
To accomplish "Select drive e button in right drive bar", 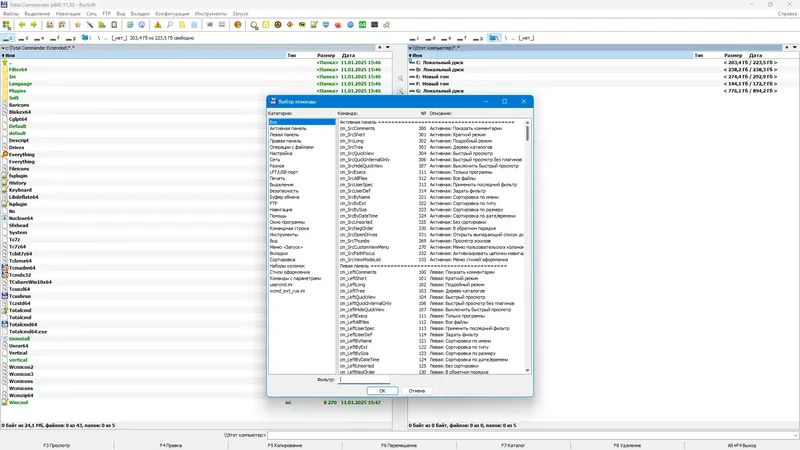I will point(446,38).
